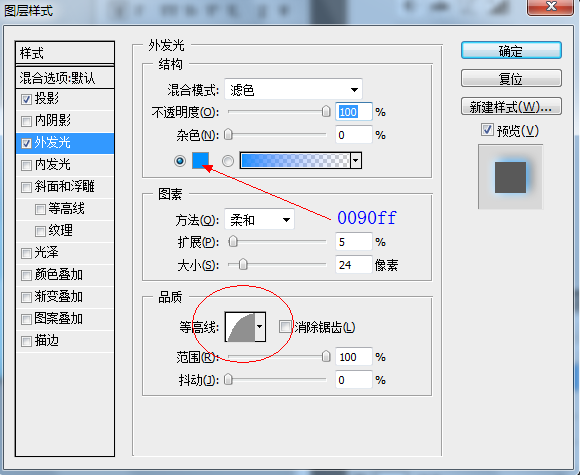Enable the 内阴影 checkbox

click(x=26, y=121)
